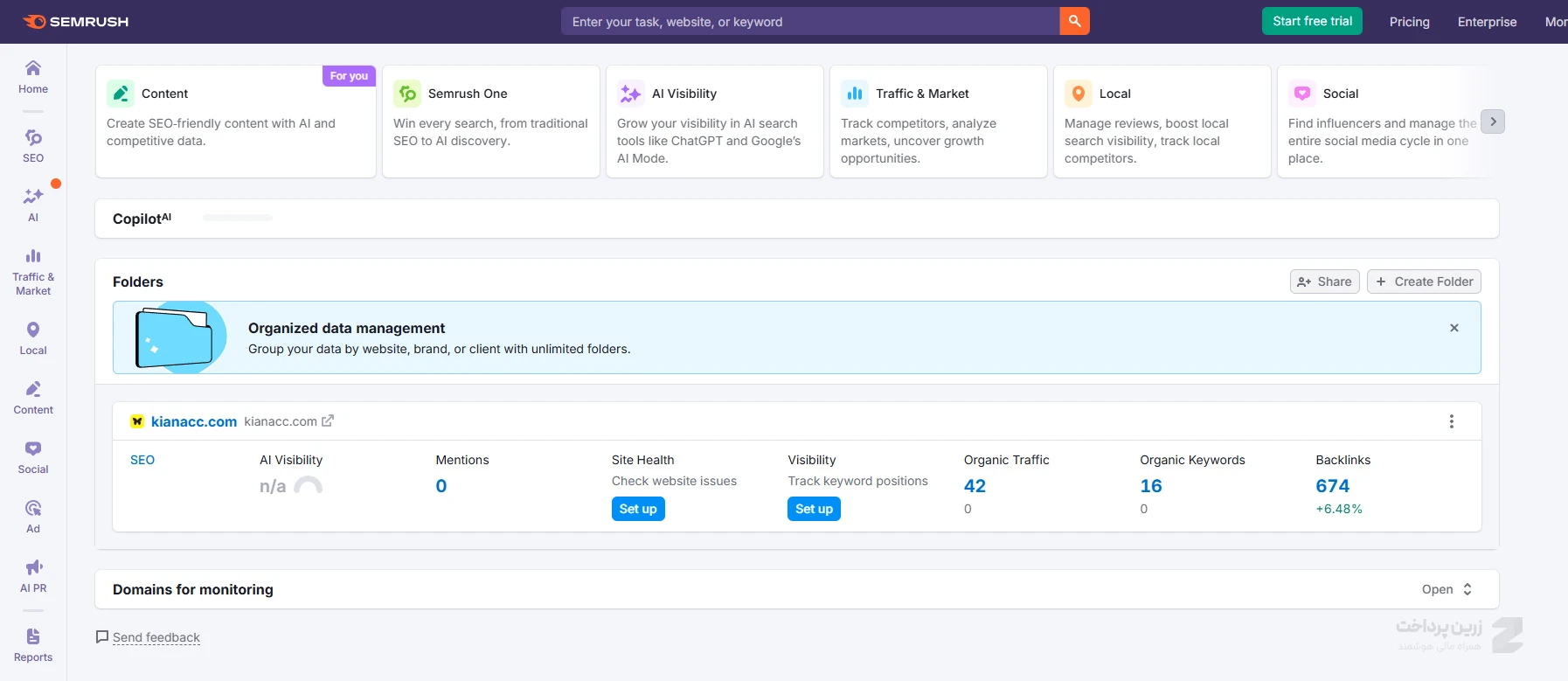The height and width of the screenshot is (681, 1568).
Task: Open the AI tools sidebar icon
Action: [33, 205]
